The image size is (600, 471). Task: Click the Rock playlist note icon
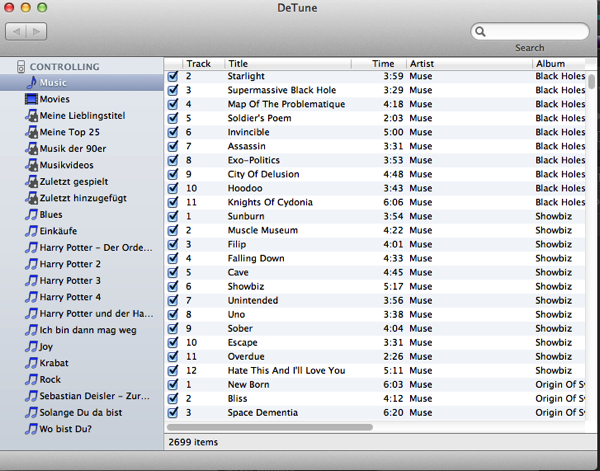tap(31, 379)
